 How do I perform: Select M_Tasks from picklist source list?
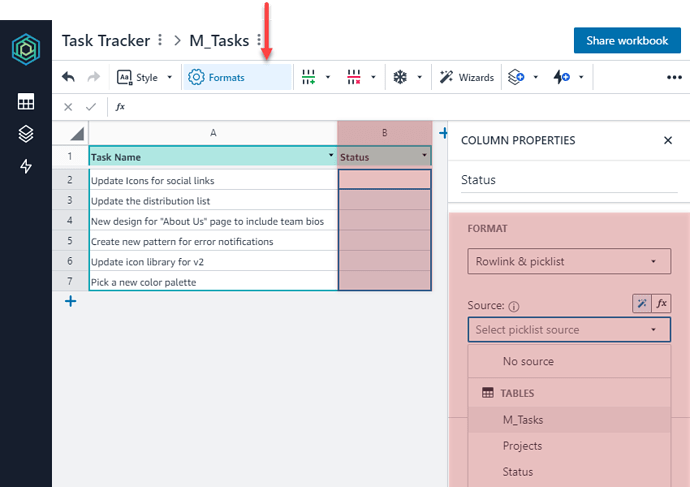click(523, 420)
